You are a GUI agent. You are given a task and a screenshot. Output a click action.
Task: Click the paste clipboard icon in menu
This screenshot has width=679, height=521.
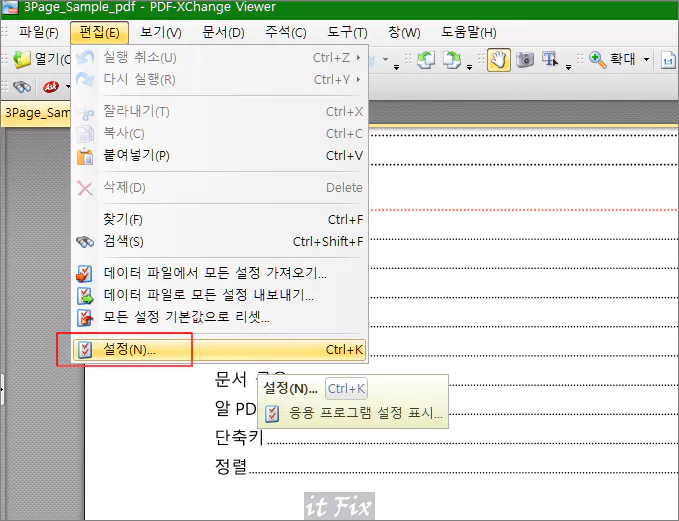85,156
